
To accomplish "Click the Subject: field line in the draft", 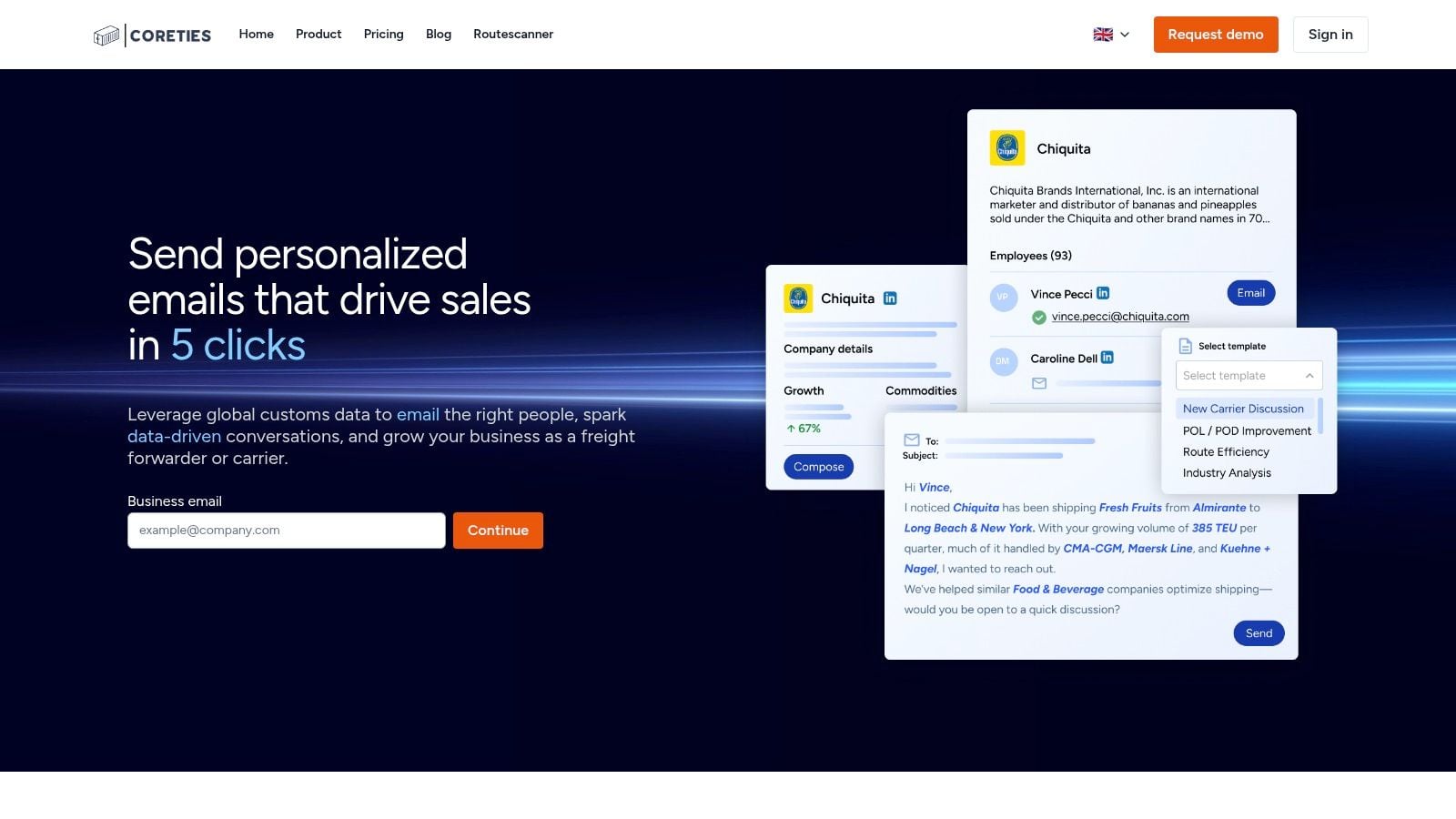I will 1004,455.
